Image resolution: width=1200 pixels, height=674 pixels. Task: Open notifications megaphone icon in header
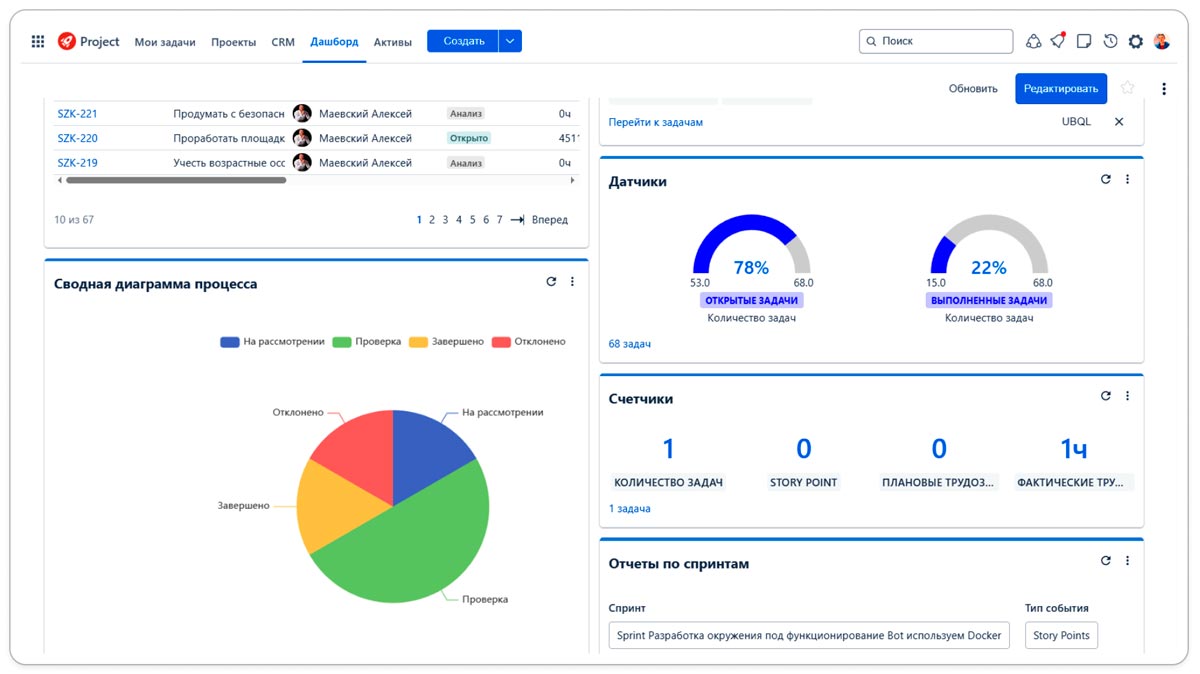click(x=1058, y=41)
